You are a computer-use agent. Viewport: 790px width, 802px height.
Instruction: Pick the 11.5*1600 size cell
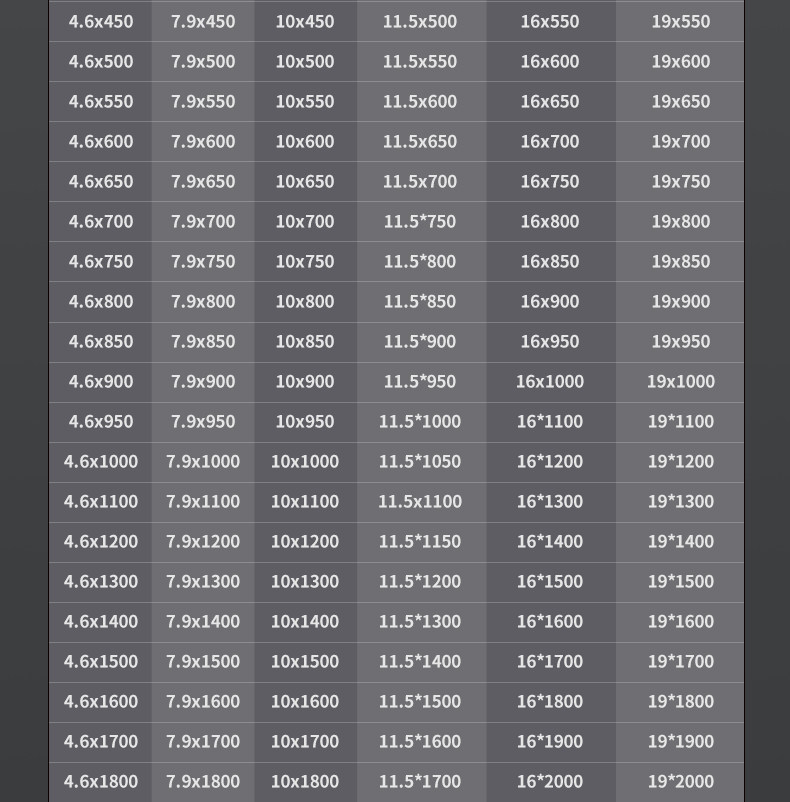[x=420, y=741]
